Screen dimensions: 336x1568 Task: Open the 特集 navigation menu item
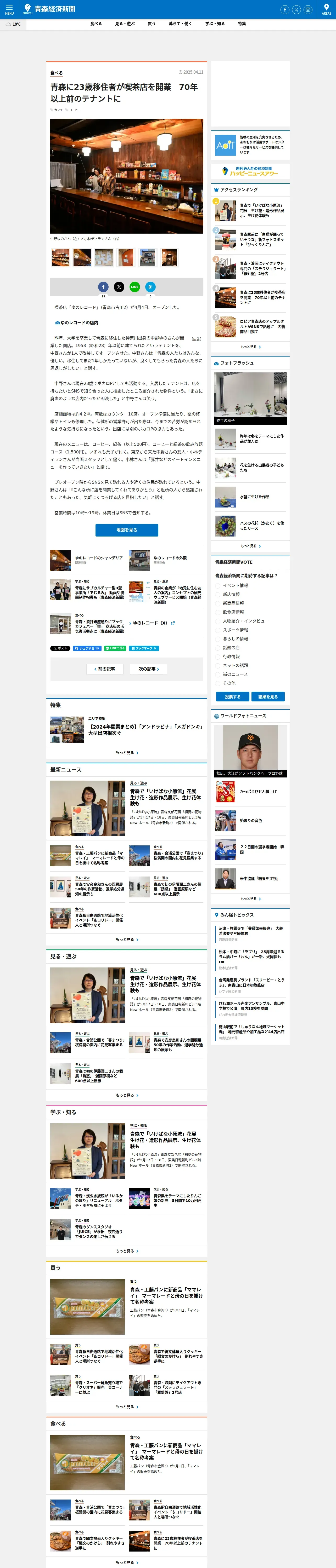(x=242, y=24)
